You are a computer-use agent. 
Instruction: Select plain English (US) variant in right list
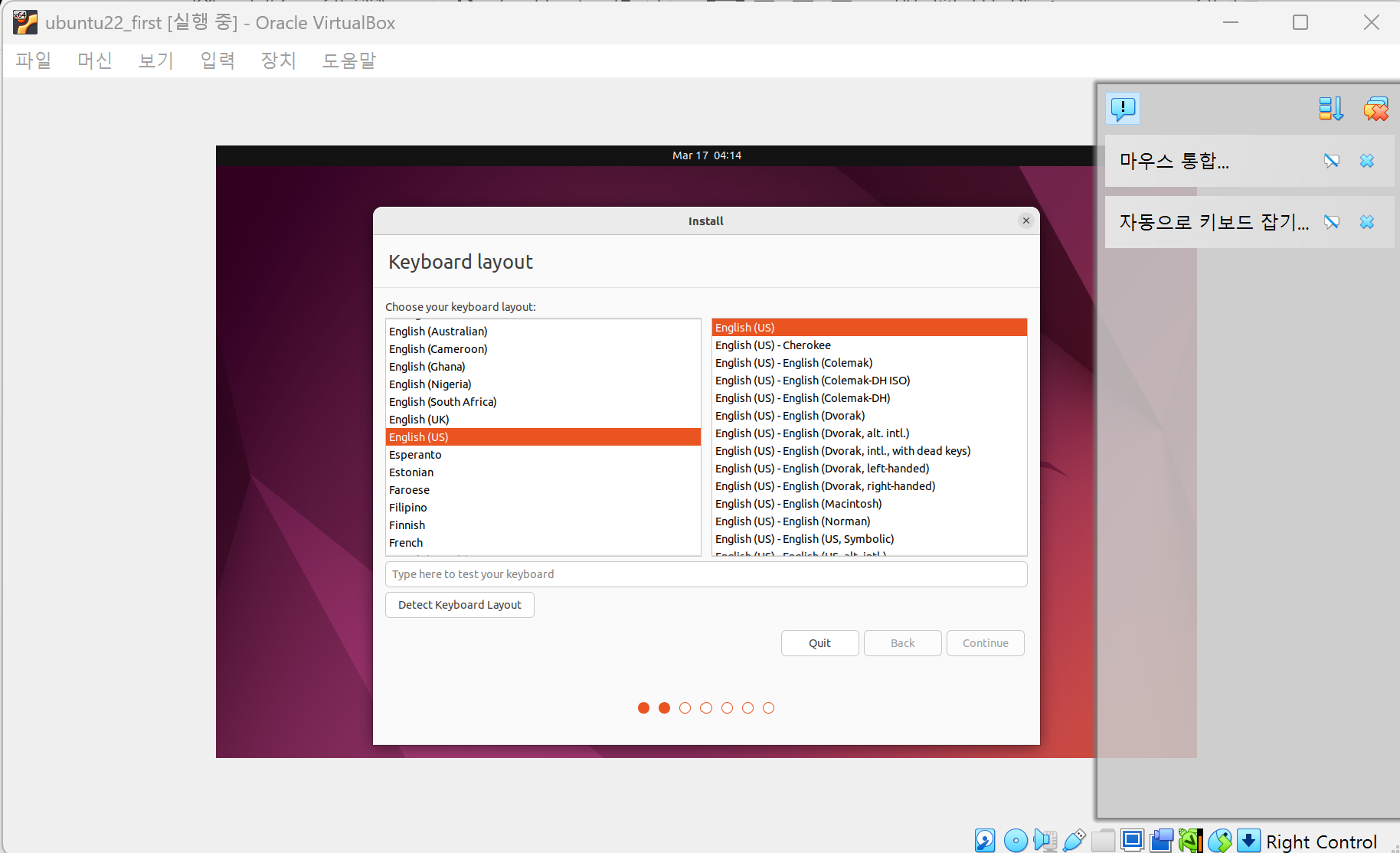(x=869, y=328)
